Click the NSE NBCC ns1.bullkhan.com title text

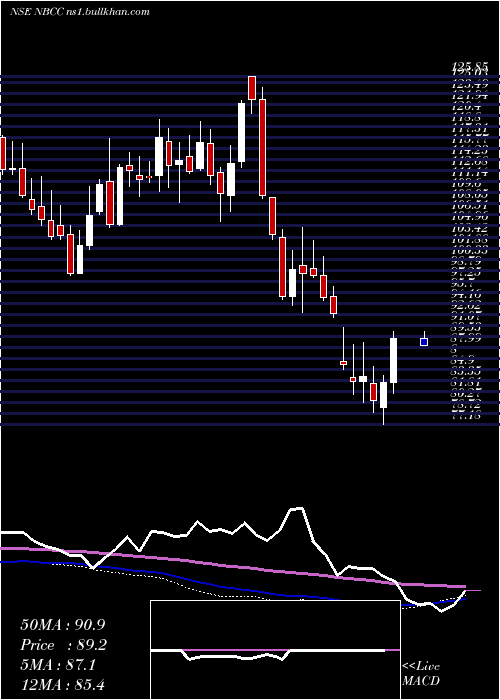point(79,12)
